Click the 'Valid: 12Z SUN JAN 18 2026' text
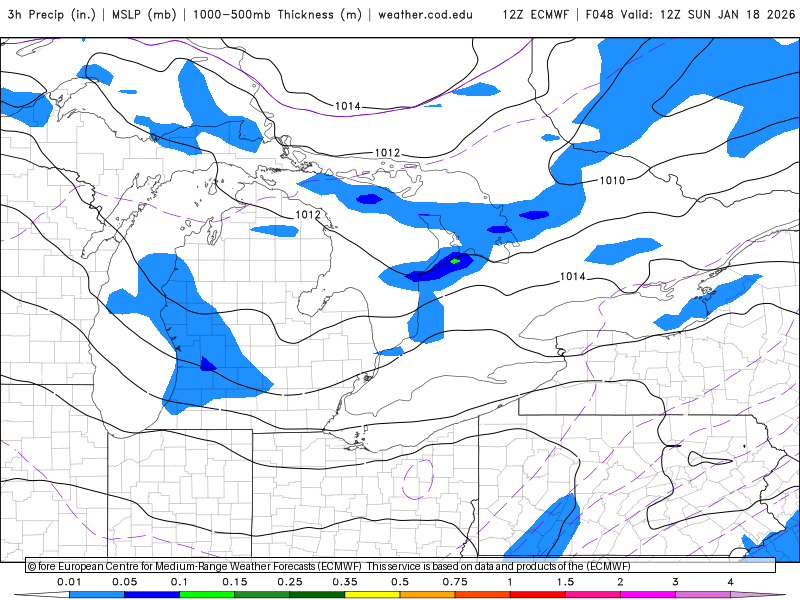This screenshot has height=600, width=800. coord(708,14)
